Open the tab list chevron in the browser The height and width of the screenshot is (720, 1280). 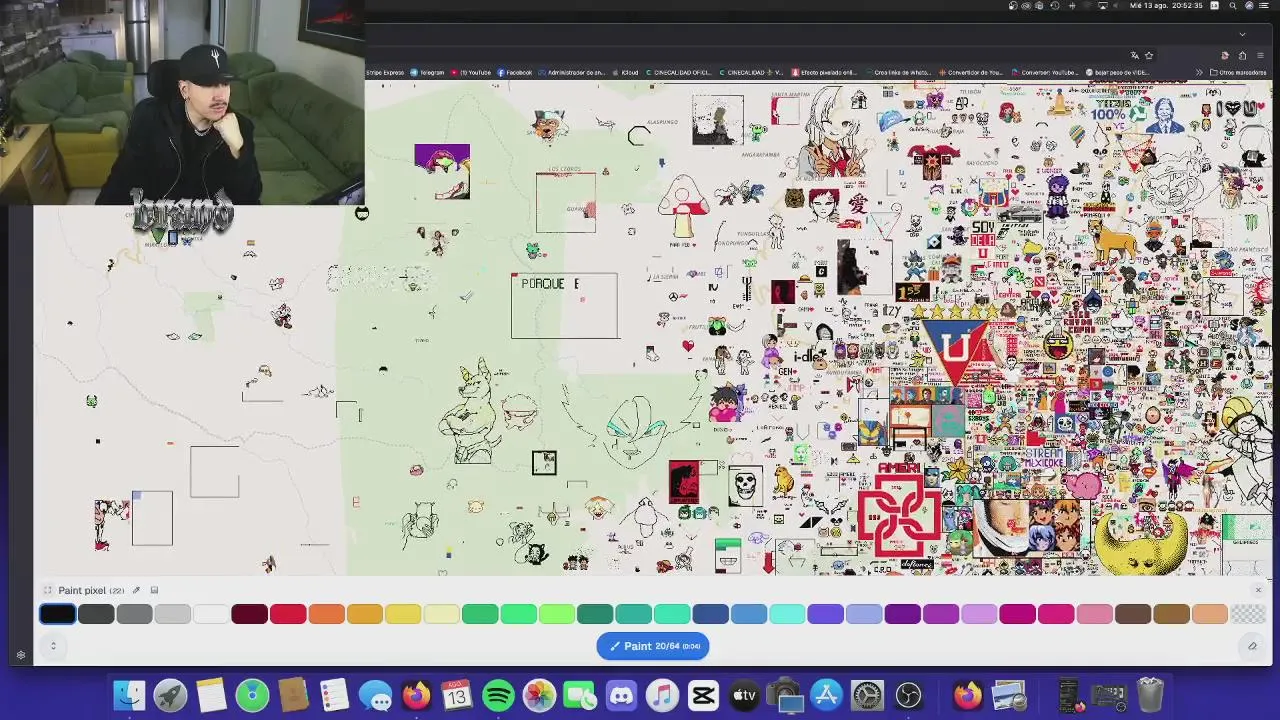[x=1242, y=34]
